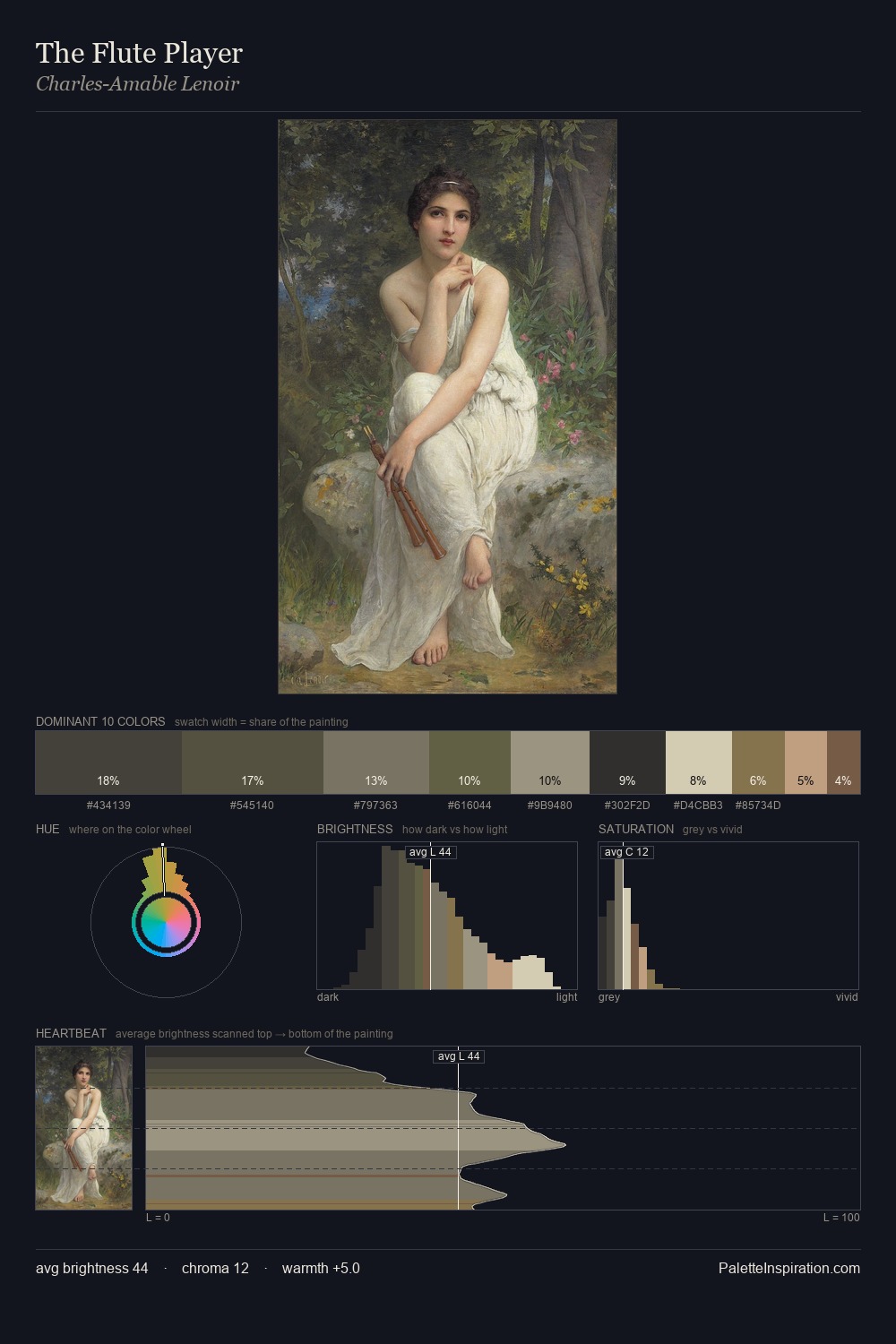The image size is (896, 1344).
Task: Click 'avg L 44' label in heartbeat chart
Action: pyautogui.click(x=459, y=1056)
